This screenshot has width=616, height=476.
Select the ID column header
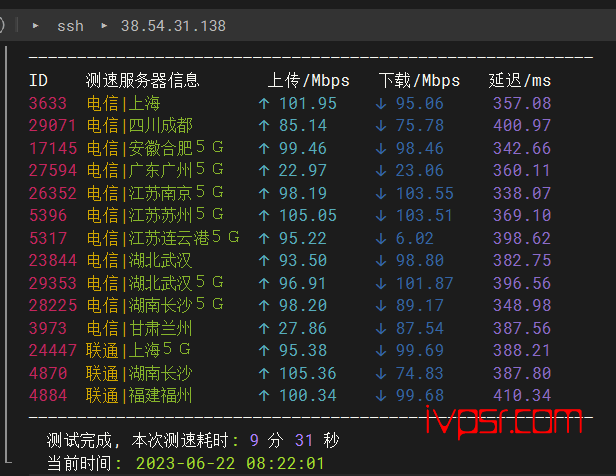click(x=38, y=81)
